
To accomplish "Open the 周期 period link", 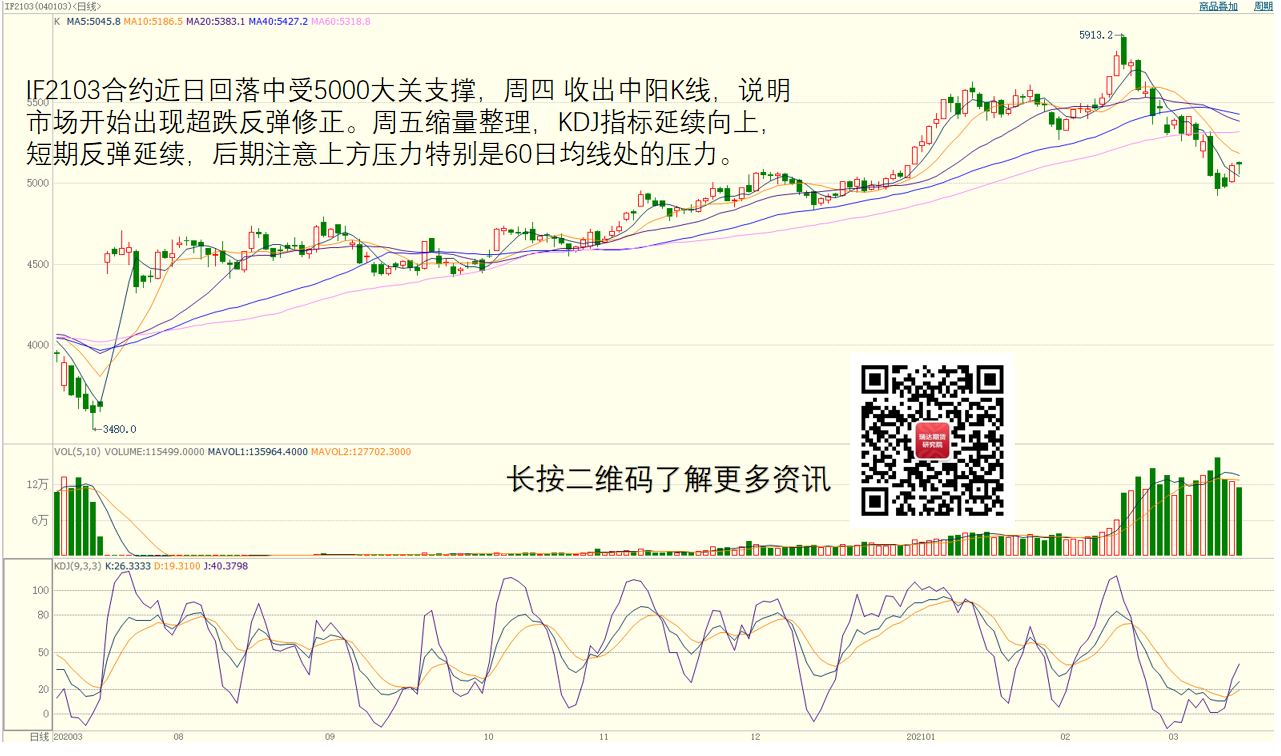I will point(1263,6).
